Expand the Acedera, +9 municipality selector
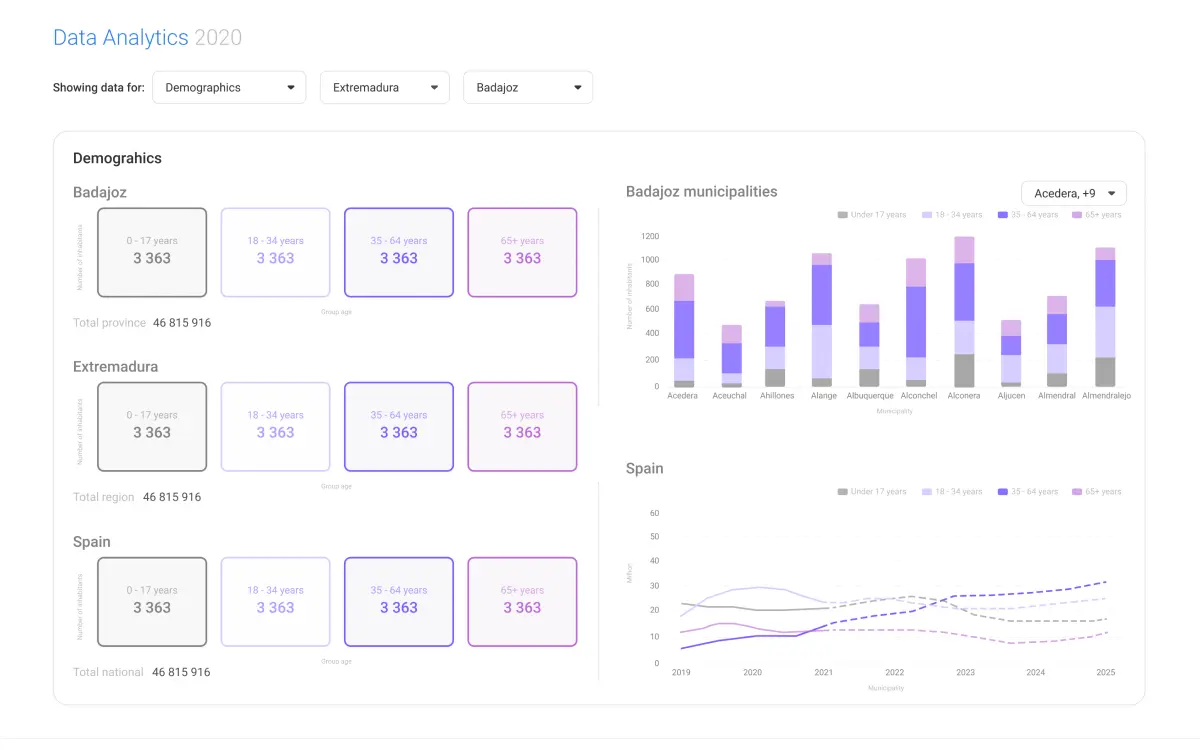 [1074, 193]
